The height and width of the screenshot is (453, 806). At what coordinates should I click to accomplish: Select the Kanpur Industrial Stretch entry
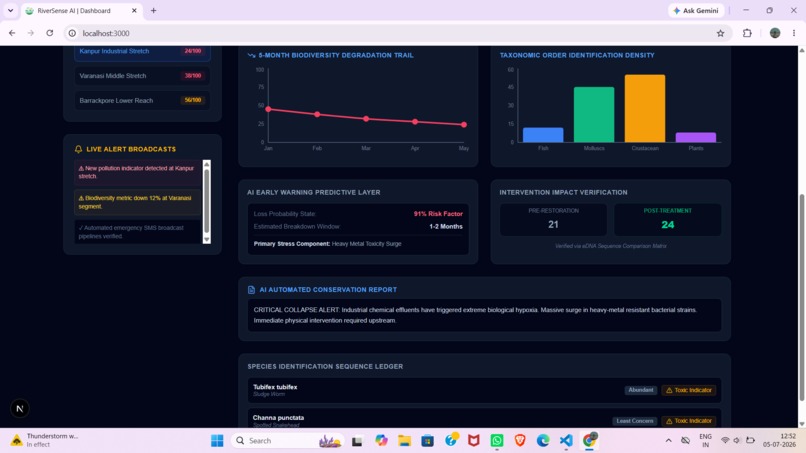click(142, 53)
